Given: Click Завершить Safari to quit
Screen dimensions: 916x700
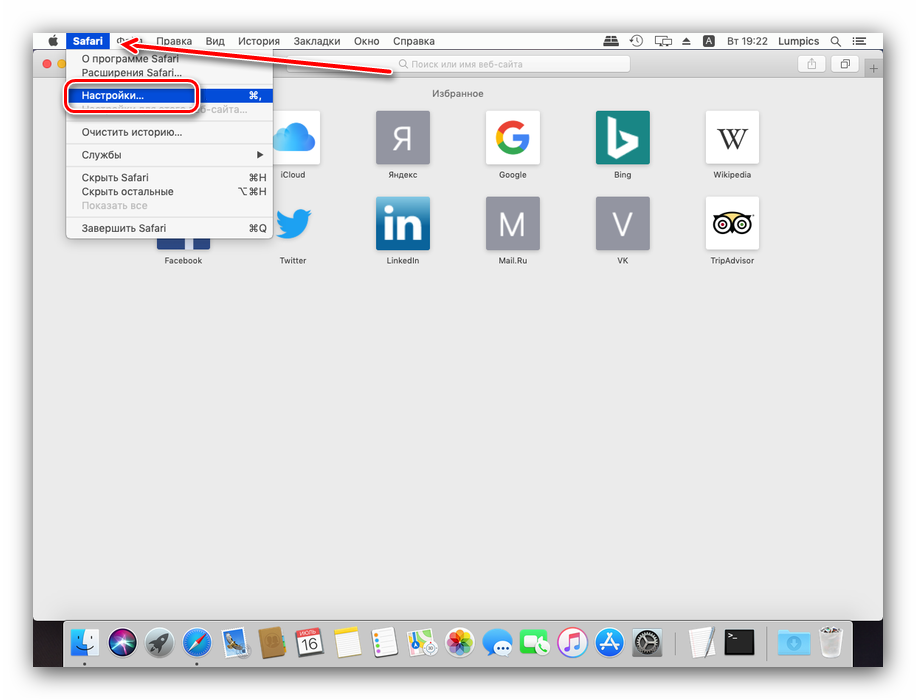Looking at the screenshot, I should 125,228.
